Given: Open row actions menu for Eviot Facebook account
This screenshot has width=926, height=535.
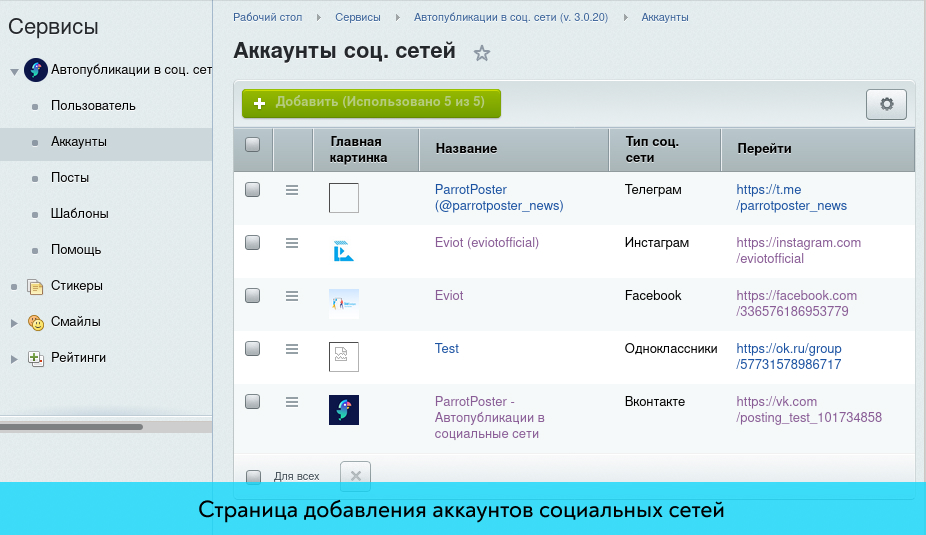Looking at the screenshot, I should pos(292,295).
